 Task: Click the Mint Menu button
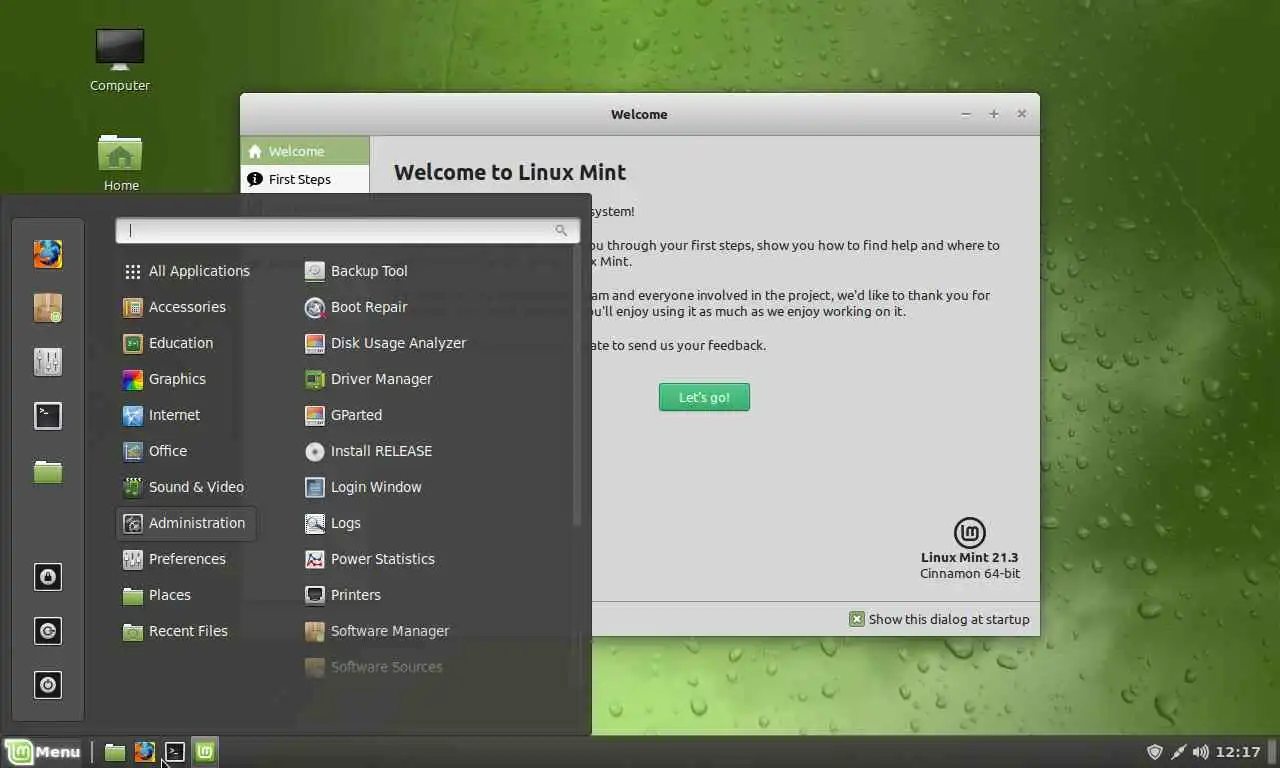(42, 752)
